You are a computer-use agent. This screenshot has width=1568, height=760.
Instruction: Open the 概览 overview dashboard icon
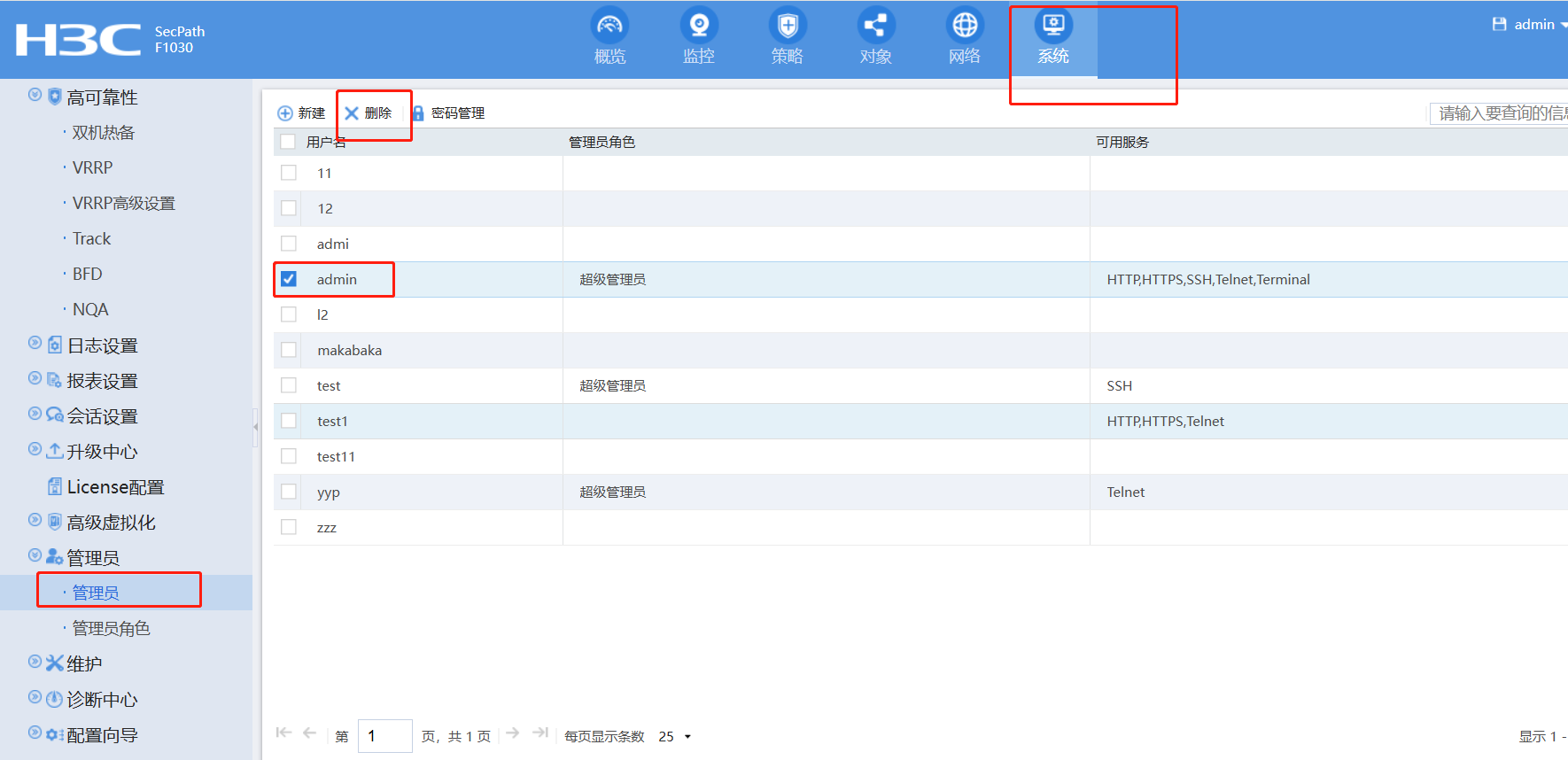[609, 25]
